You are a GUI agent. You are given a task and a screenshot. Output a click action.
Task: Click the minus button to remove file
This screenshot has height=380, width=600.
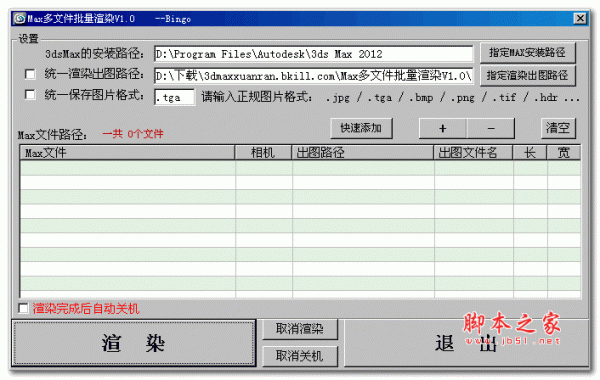pyautogui.click(x=491, y=128)
